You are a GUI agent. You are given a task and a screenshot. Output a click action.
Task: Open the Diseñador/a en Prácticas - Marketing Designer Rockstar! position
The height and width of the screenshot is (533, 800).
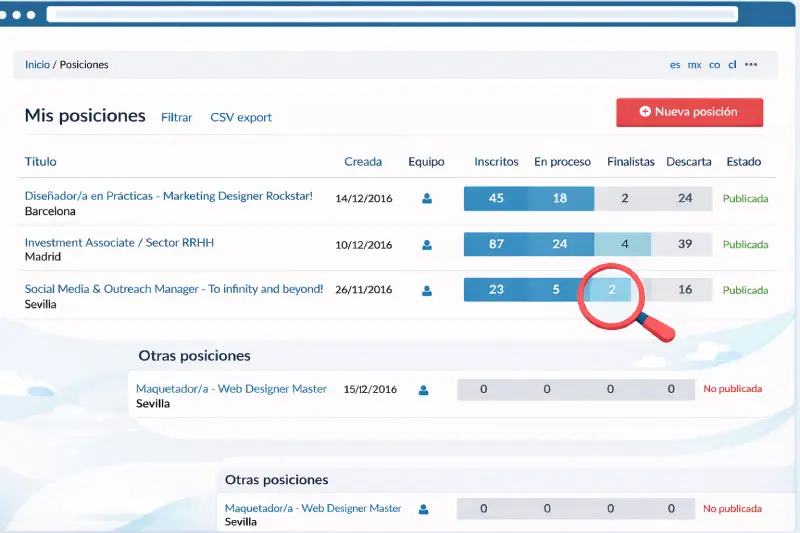tap(168, 196)
